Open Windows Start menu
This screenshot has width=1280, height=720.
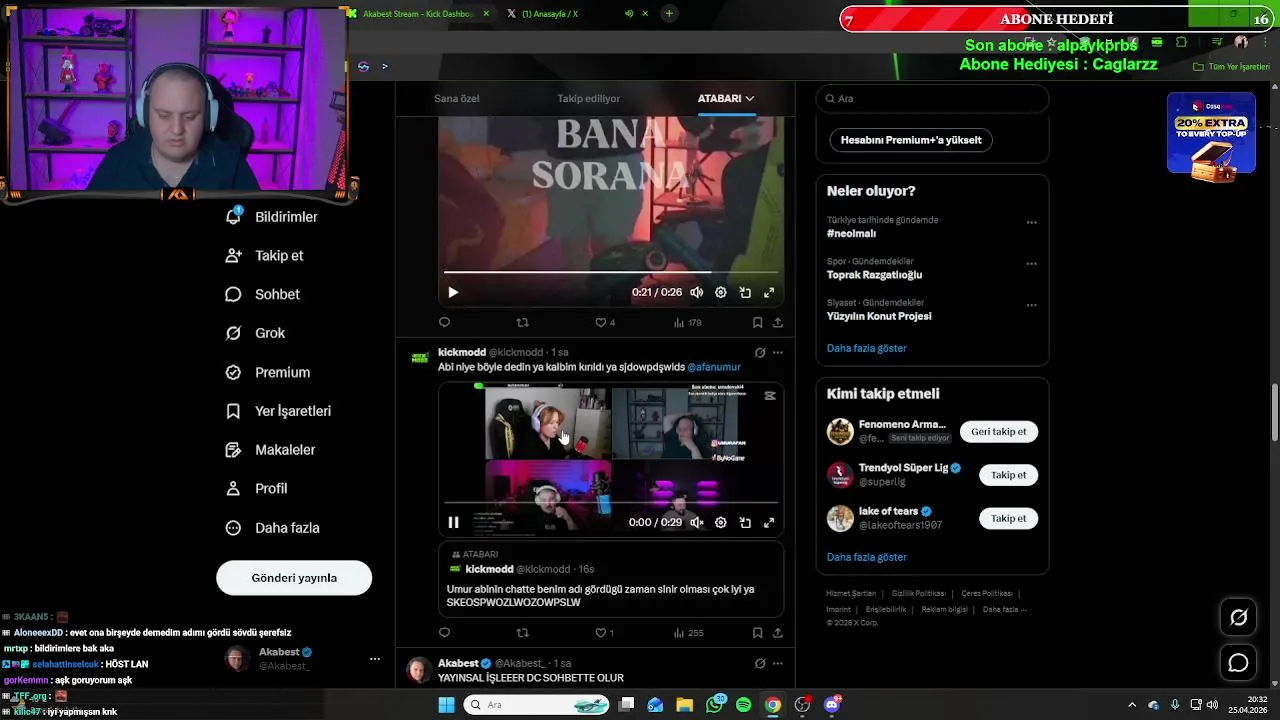pyautogui.click(x=447, y=705)
